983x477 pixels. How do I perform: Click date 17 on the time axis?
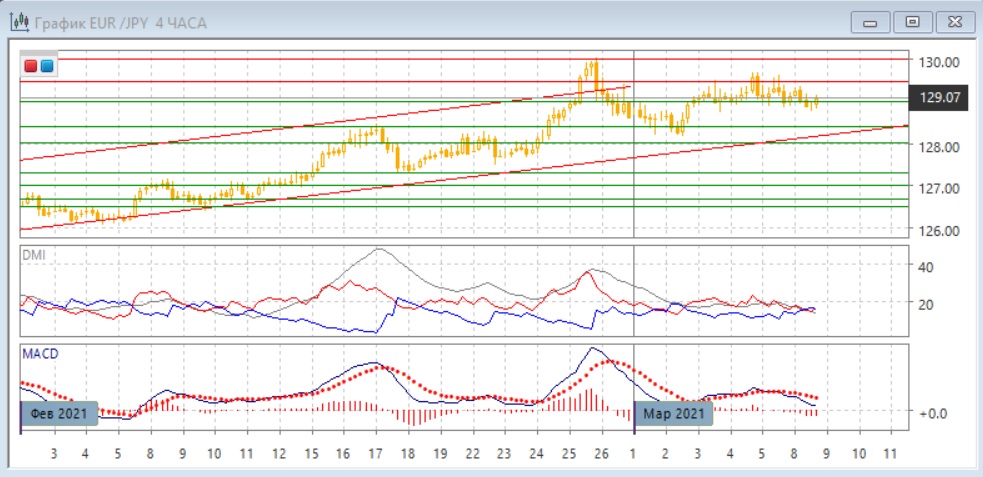coord(374,453)
